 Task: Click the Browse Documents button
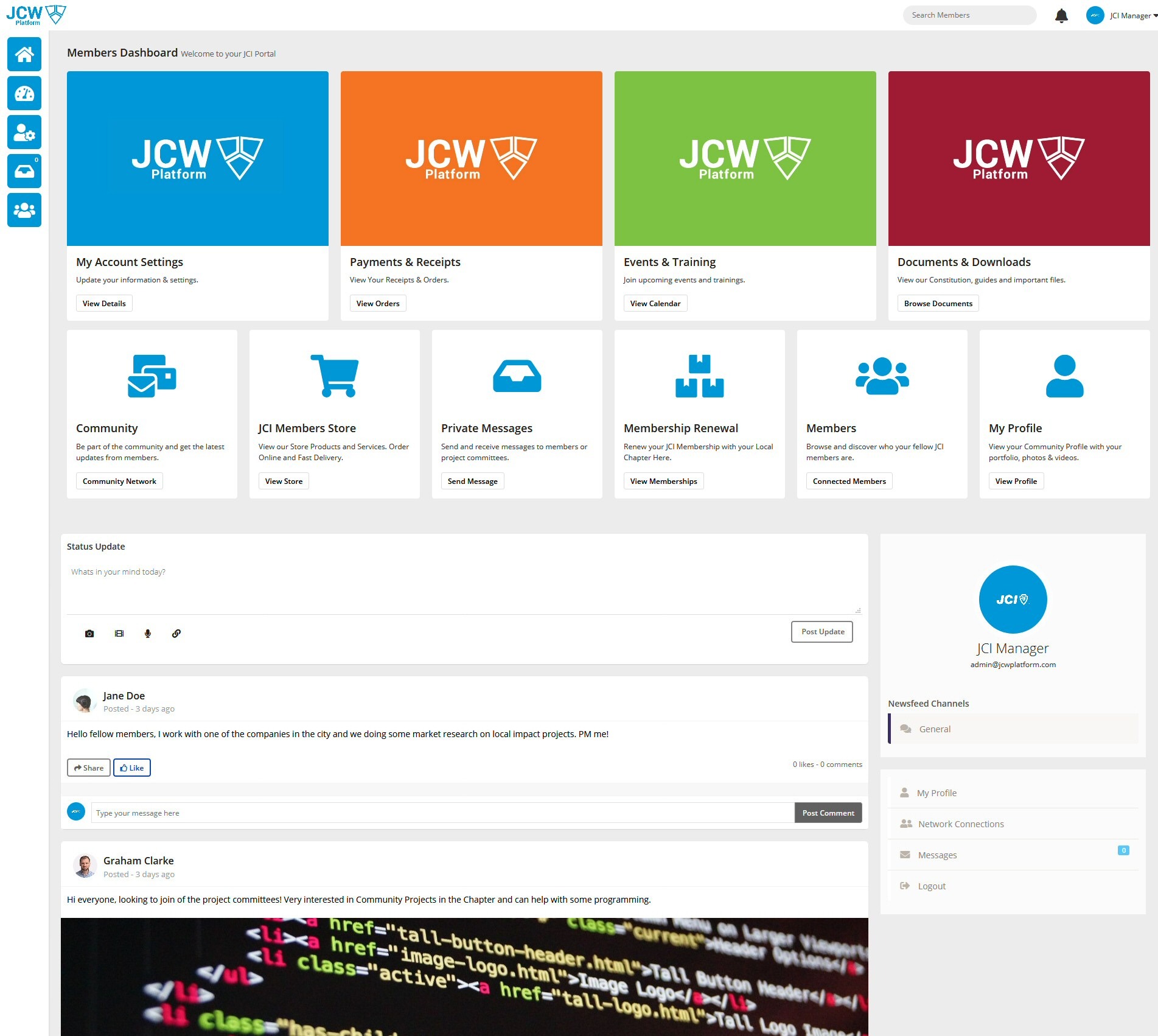tap(938, 303)
